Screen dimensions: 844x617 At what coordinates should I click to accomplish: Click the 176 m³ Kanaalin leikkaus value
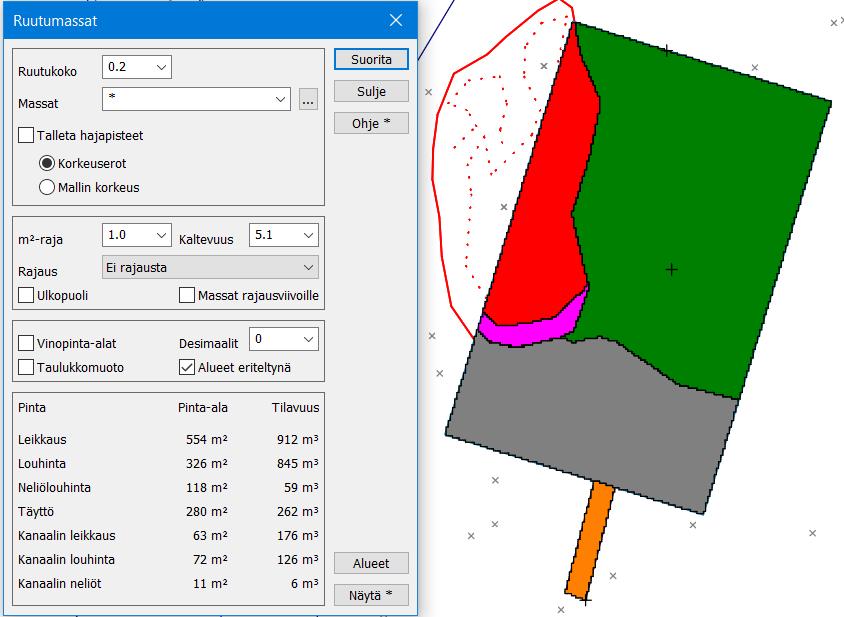pyautogui.click(x=298, y=536)
